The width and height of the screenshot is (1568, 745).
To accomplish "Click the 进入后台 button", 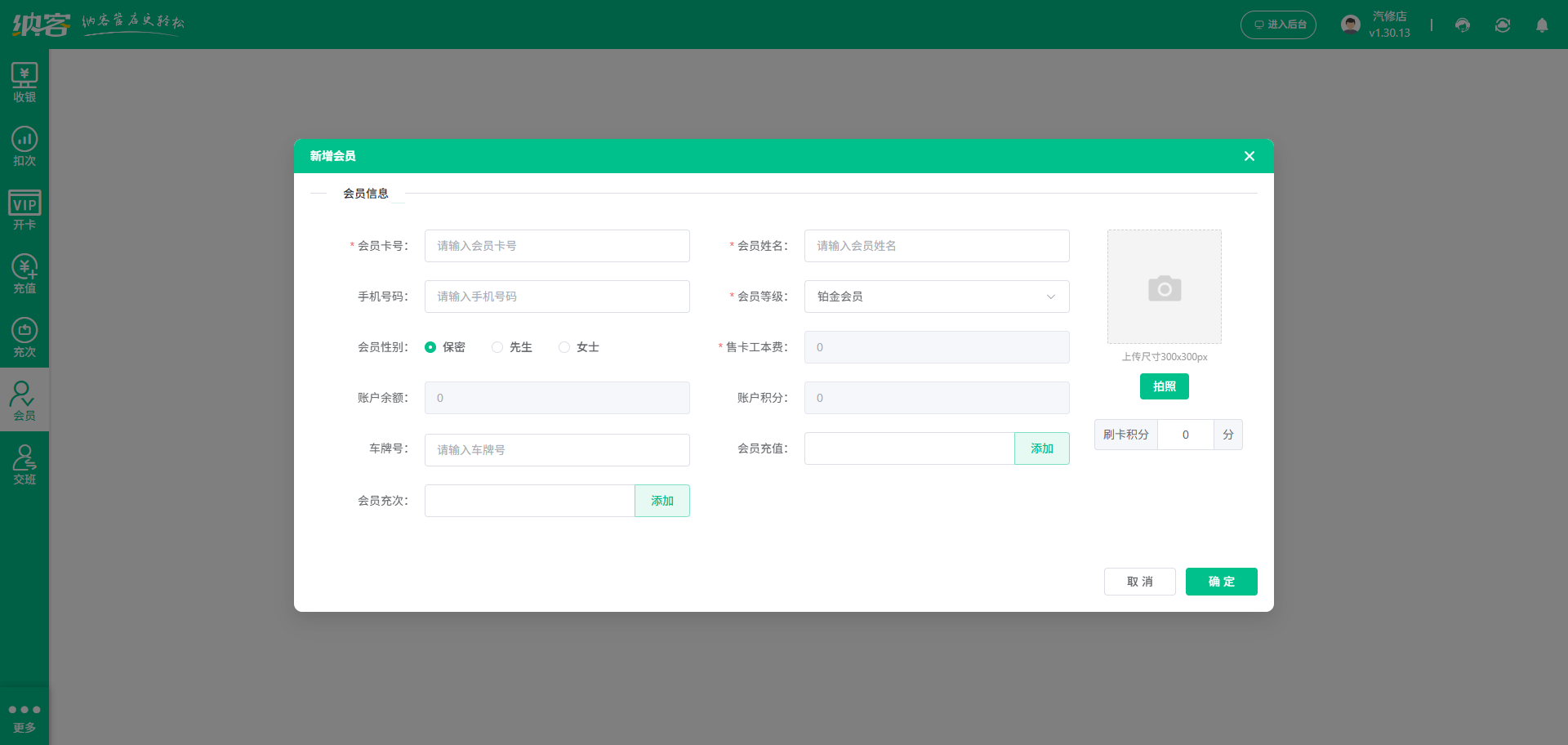I will click(x=1278, y=25).
